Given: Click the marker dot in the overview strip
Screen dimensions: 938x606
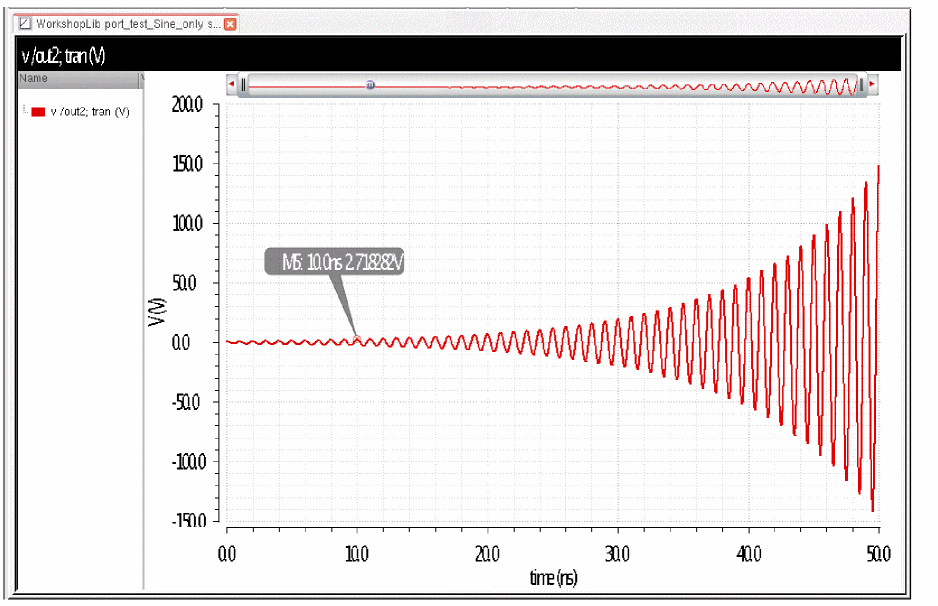Looking at the screenshot, I should (x=370, y=85).
